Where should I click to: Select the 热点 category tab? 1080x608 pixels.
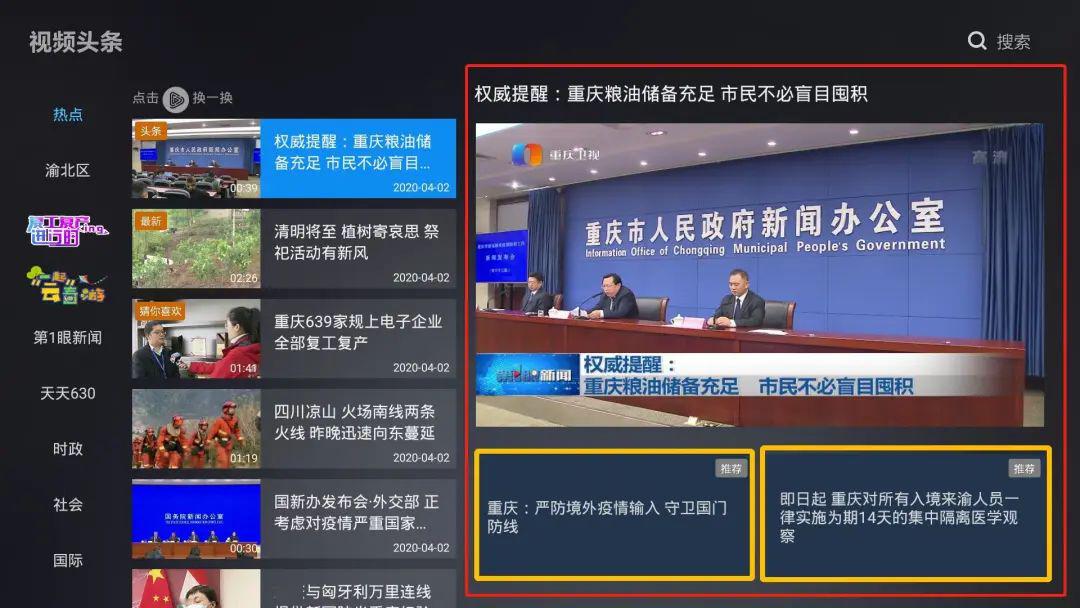[67, 115]
